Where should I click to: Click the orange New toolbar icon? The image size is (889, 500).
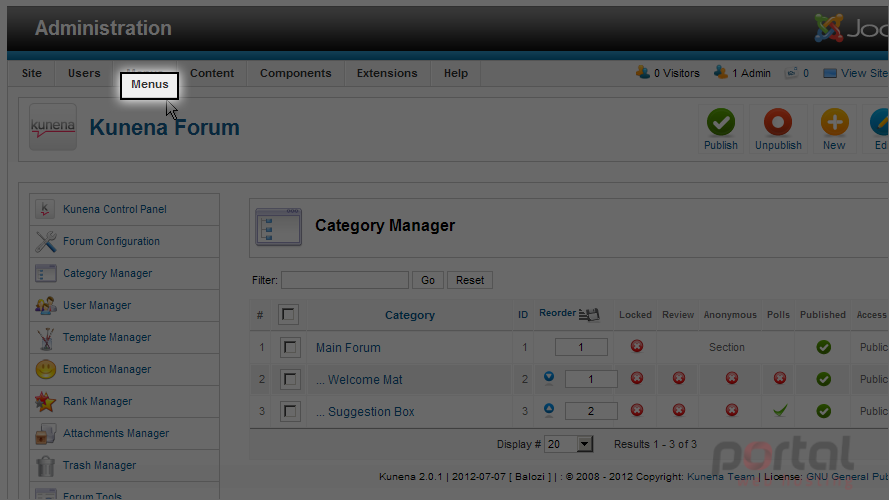point(835,122)
